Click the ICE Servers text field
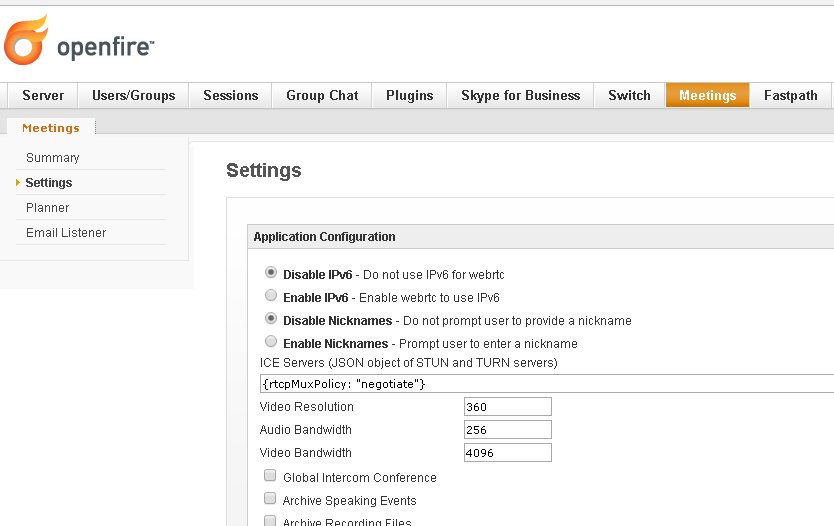 [545, 384]
